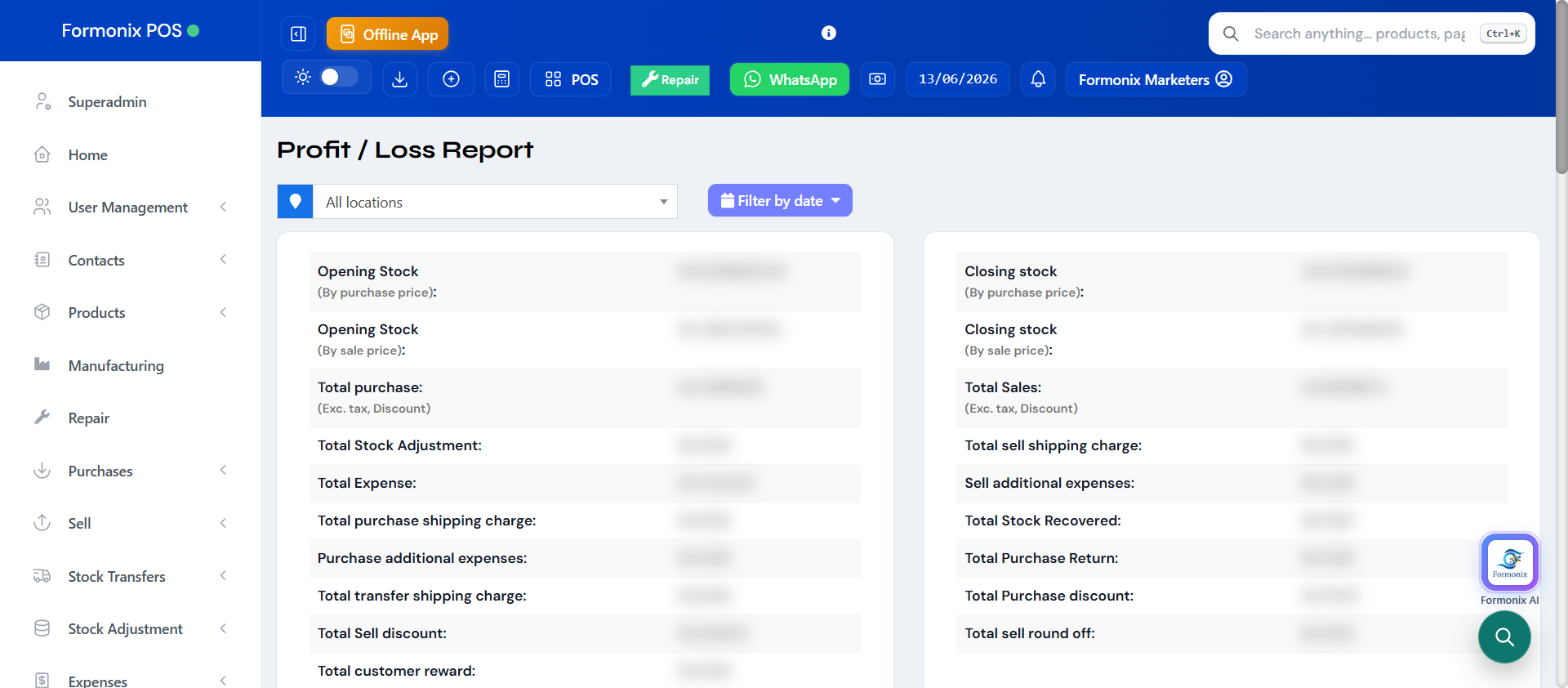
Task: Open the POS screen button
Action: pyautogui.click(x=571, y=79)
